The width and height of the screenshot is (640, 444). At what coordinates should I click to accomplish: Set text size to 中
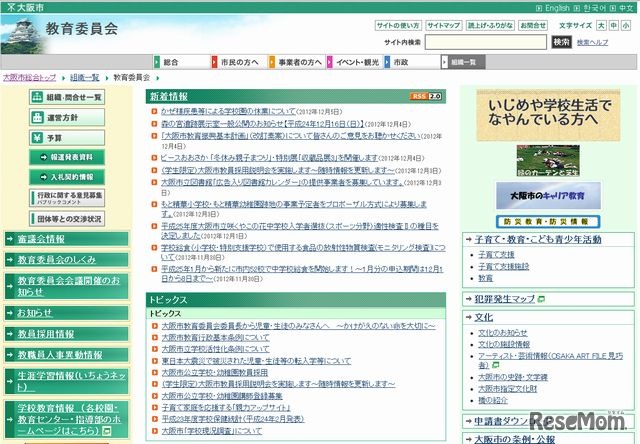613,25
